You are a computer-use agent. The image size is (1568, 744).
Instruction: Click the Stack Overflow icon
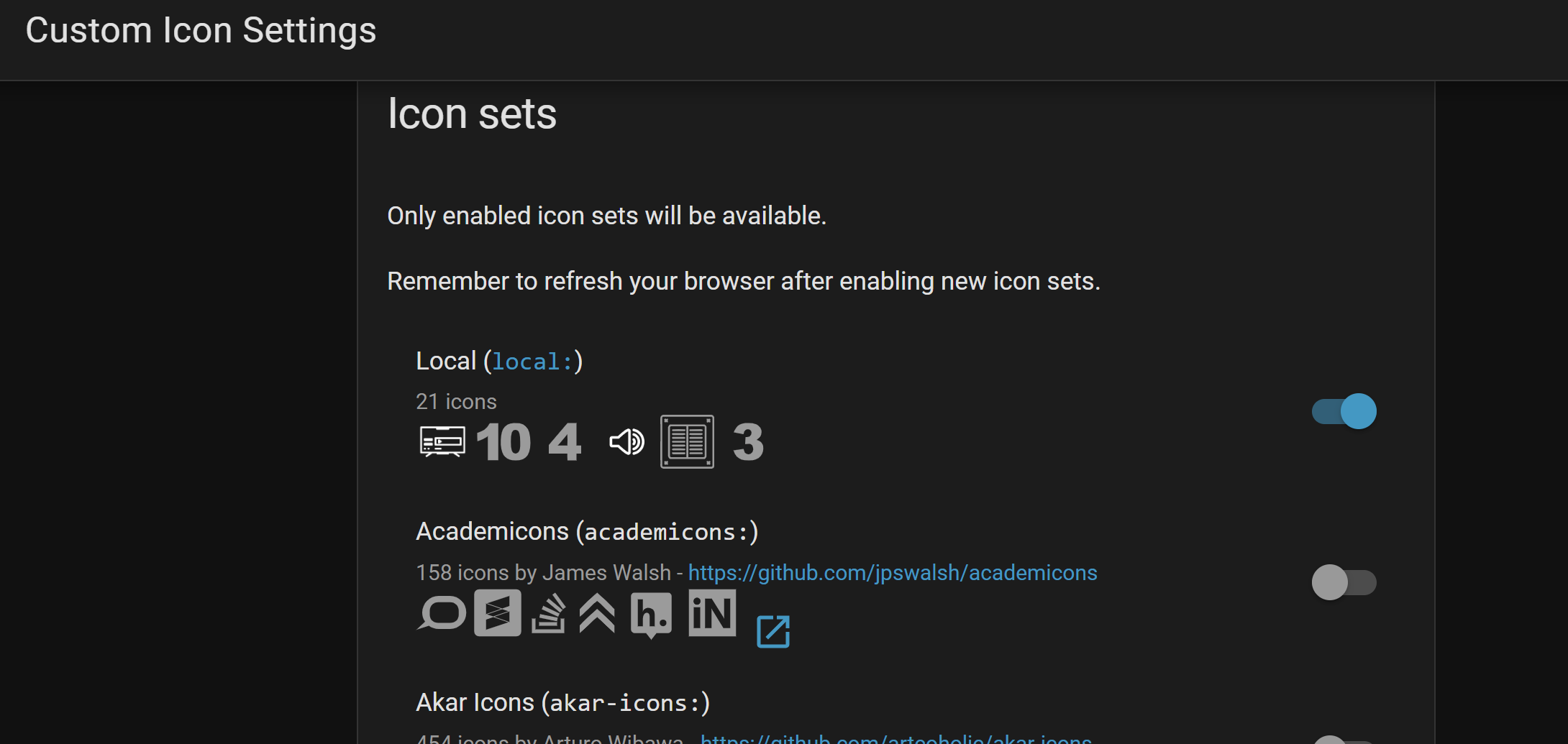click(x=548, y=613)
